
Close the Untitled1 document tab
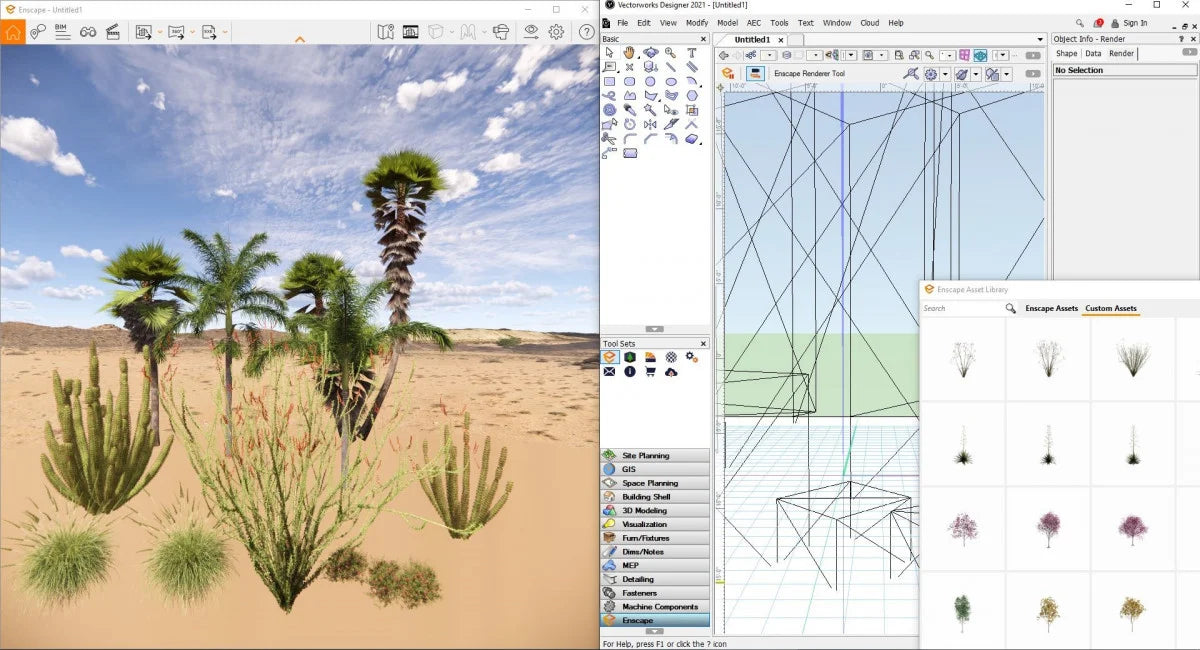pos(782,40)
